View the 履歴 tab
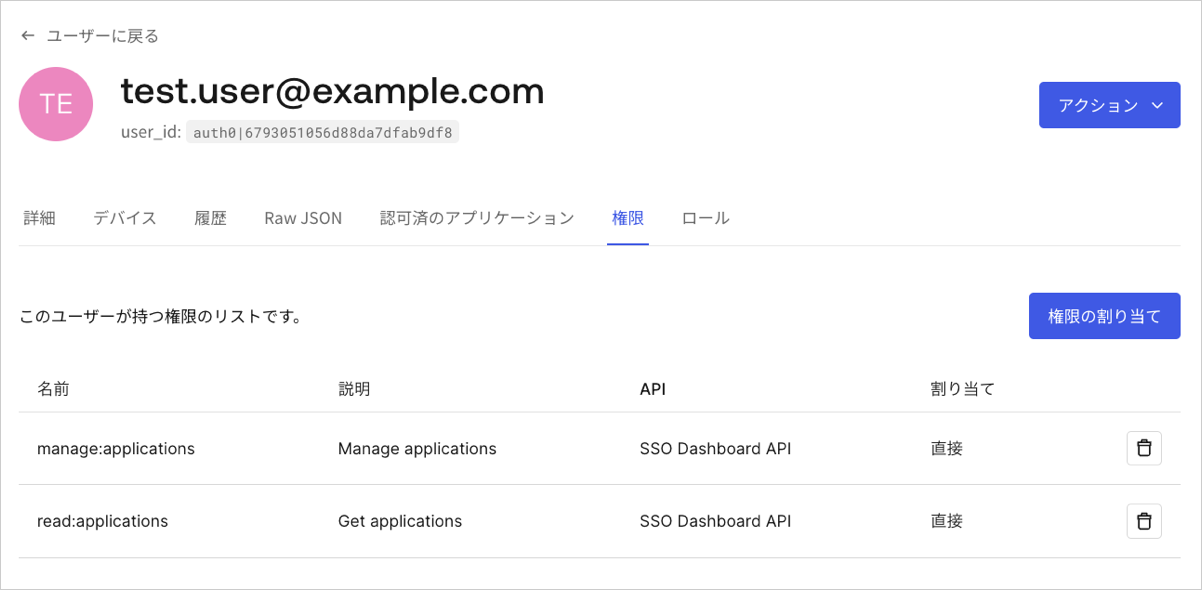The image size is (1202, 590). pyautogui.click(x=211, y=217)
